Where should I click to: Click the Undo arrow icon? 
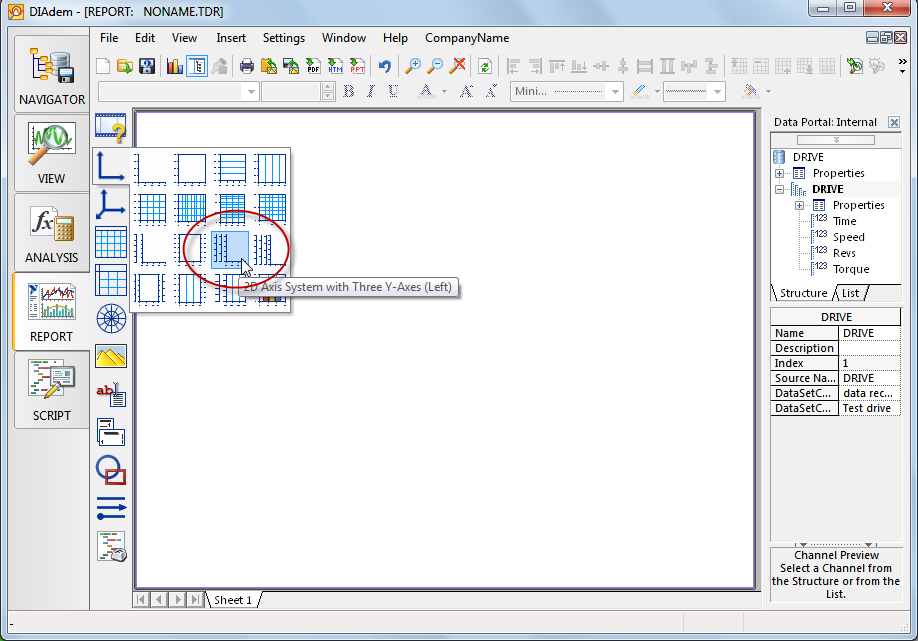point(385,66)
